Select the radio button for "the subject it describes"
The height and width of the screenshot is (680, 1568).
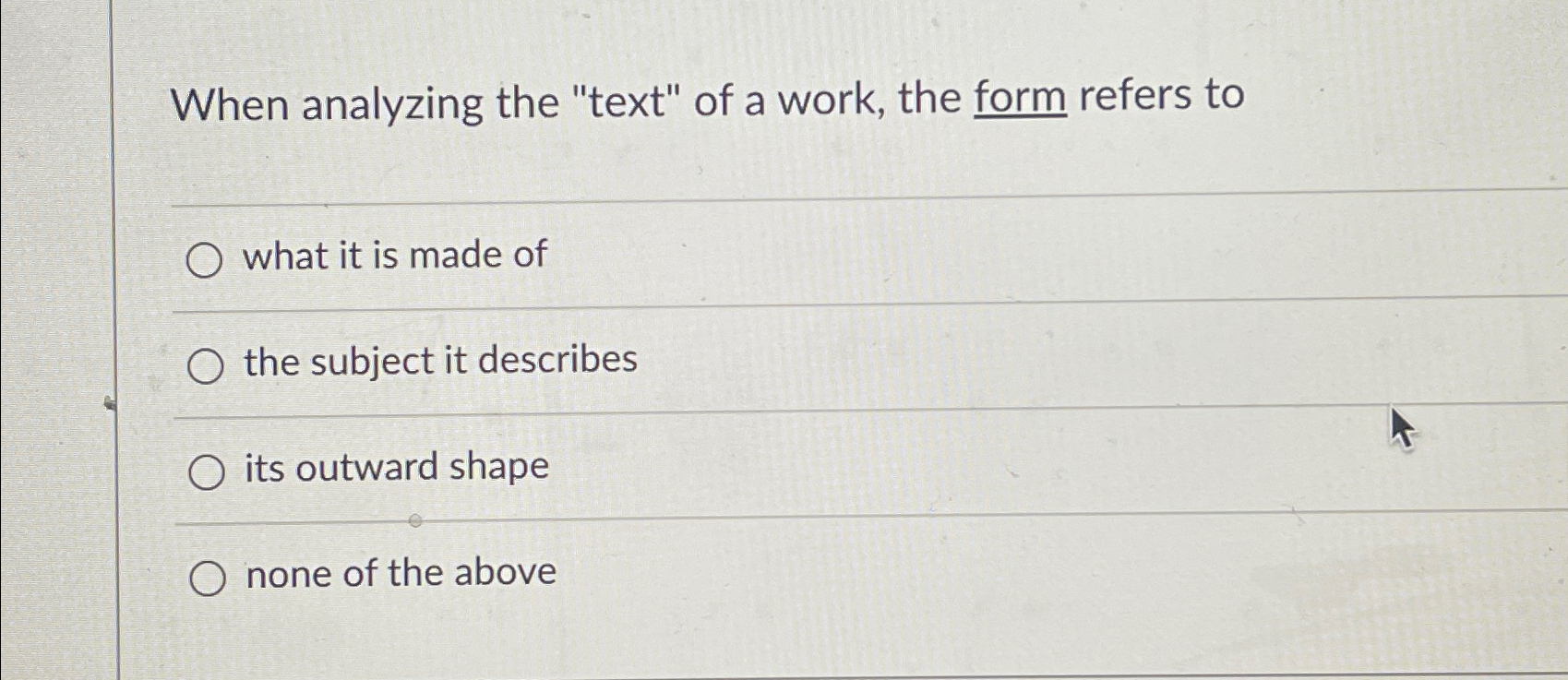tap(205, 364)
